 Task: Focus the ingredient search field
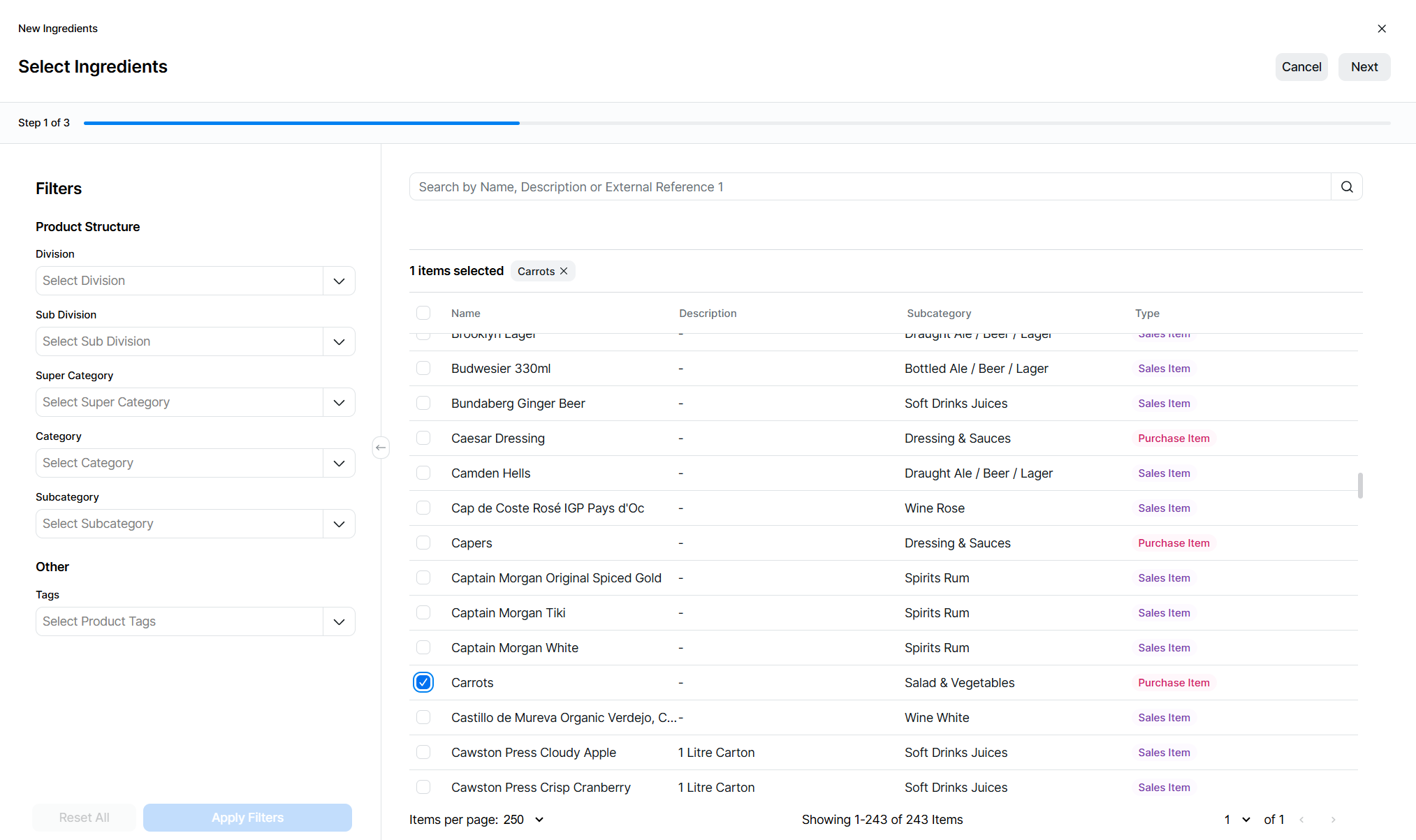click(x=870, y=187)
